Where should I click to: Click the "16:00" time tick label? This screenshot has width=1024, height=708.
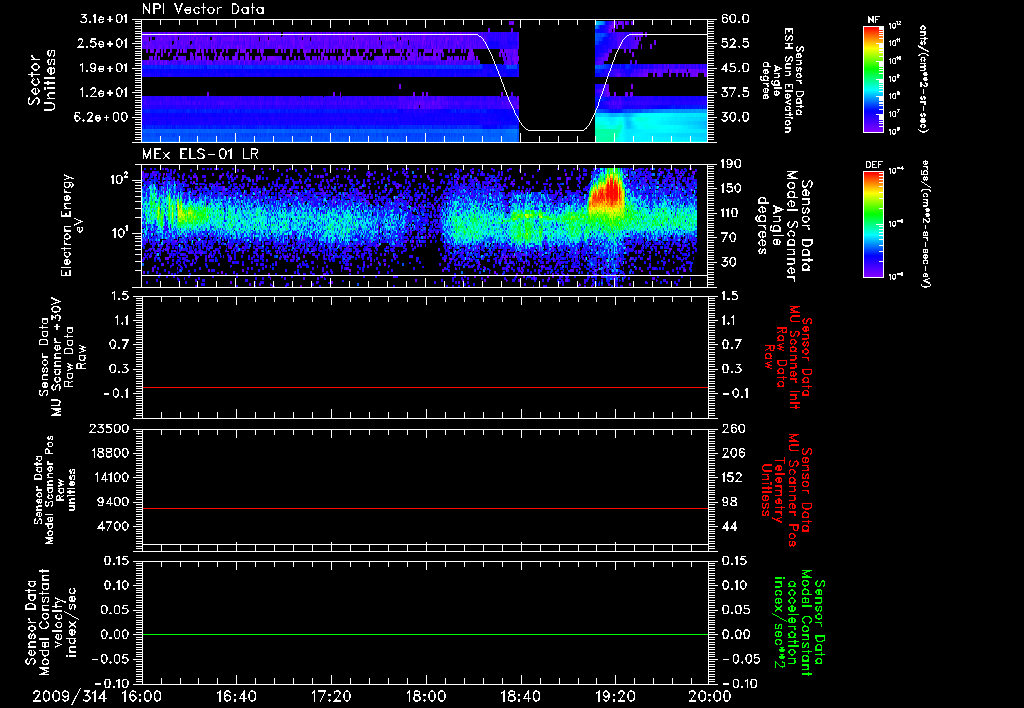[x=142, y=696]
